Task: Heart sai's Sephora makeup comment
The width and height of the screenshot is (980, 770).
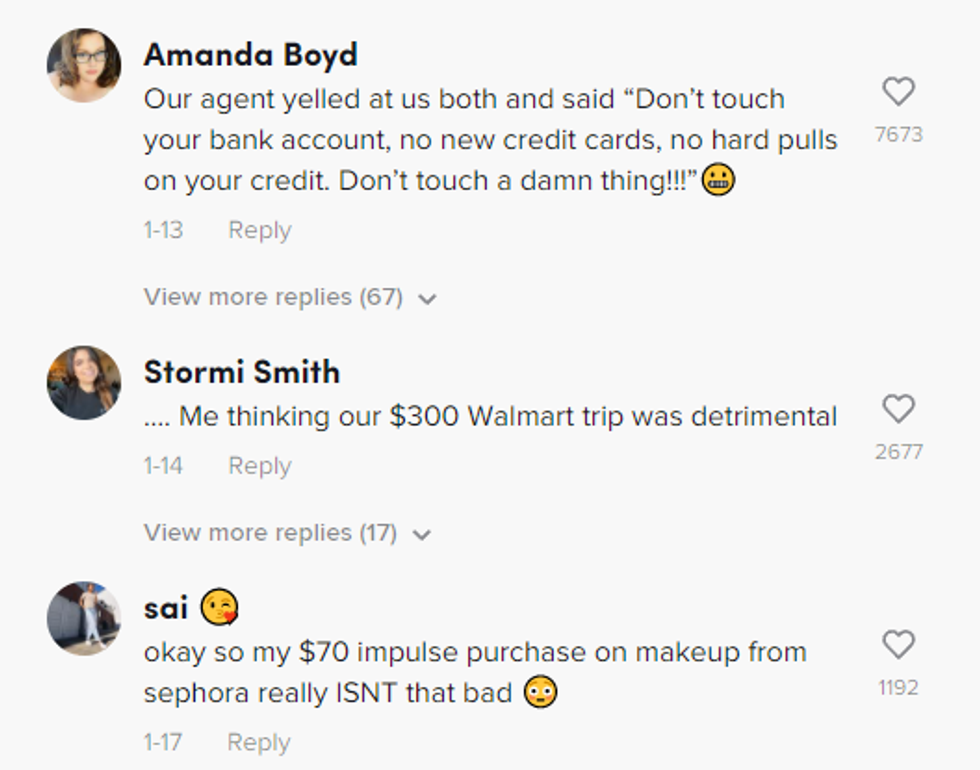Action: [x=898, y=645]
